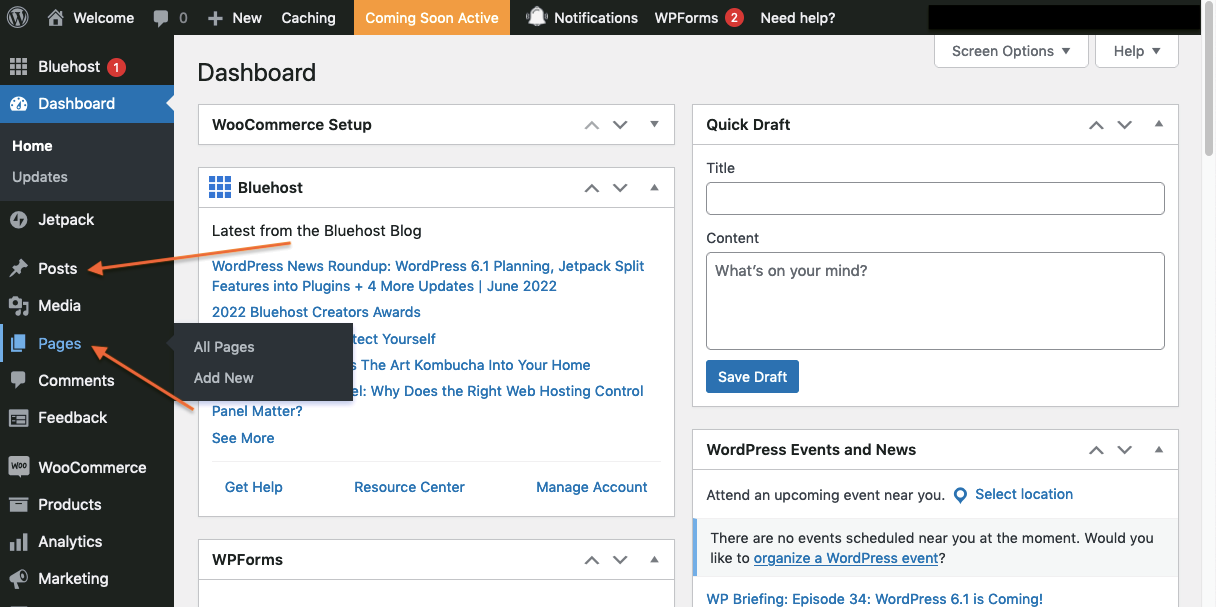1216x607 pixels.
Task: Click the plus icon next to New
Action: [x=215, y=18]
